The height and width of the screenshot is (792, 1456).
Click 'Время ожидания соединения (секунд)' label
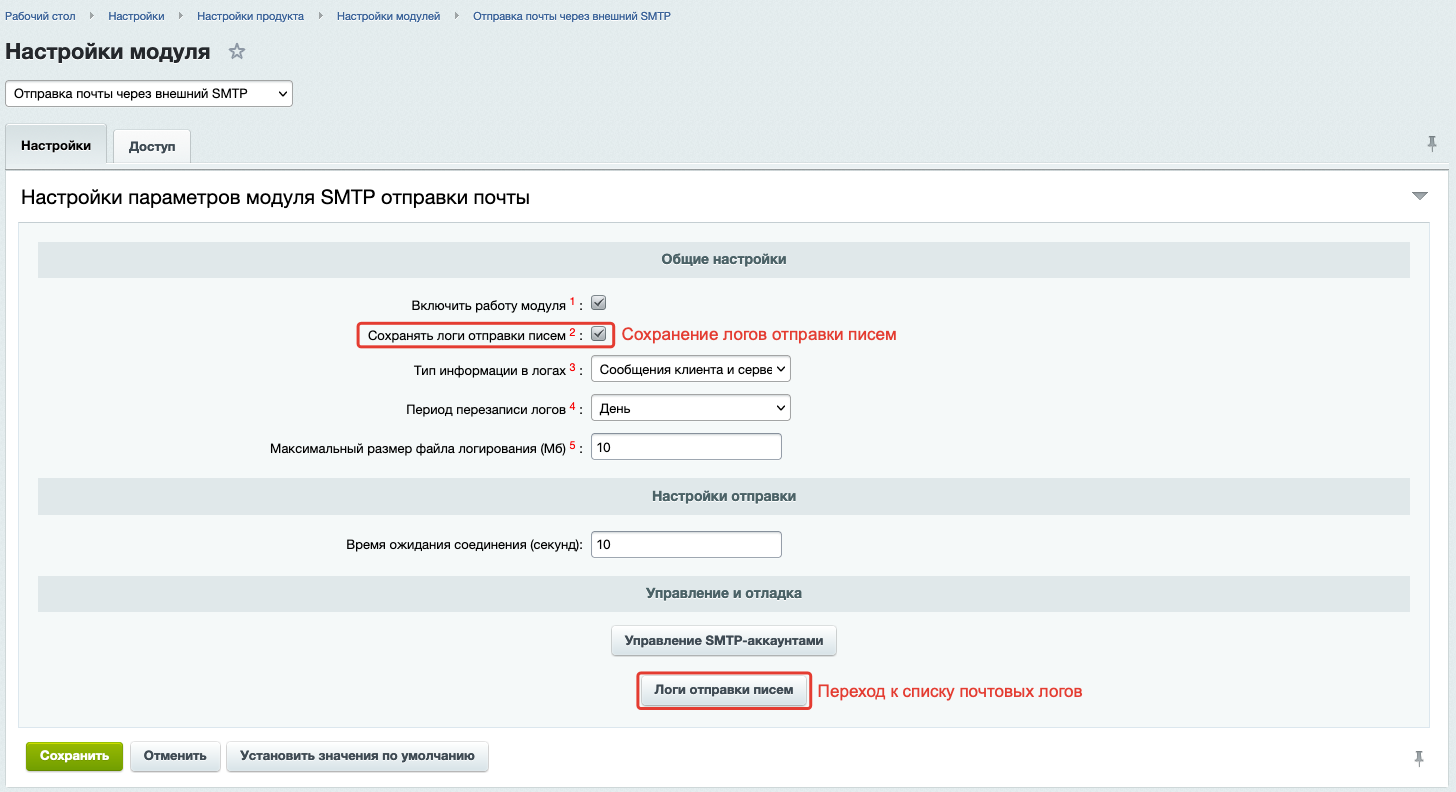[464, 544]
